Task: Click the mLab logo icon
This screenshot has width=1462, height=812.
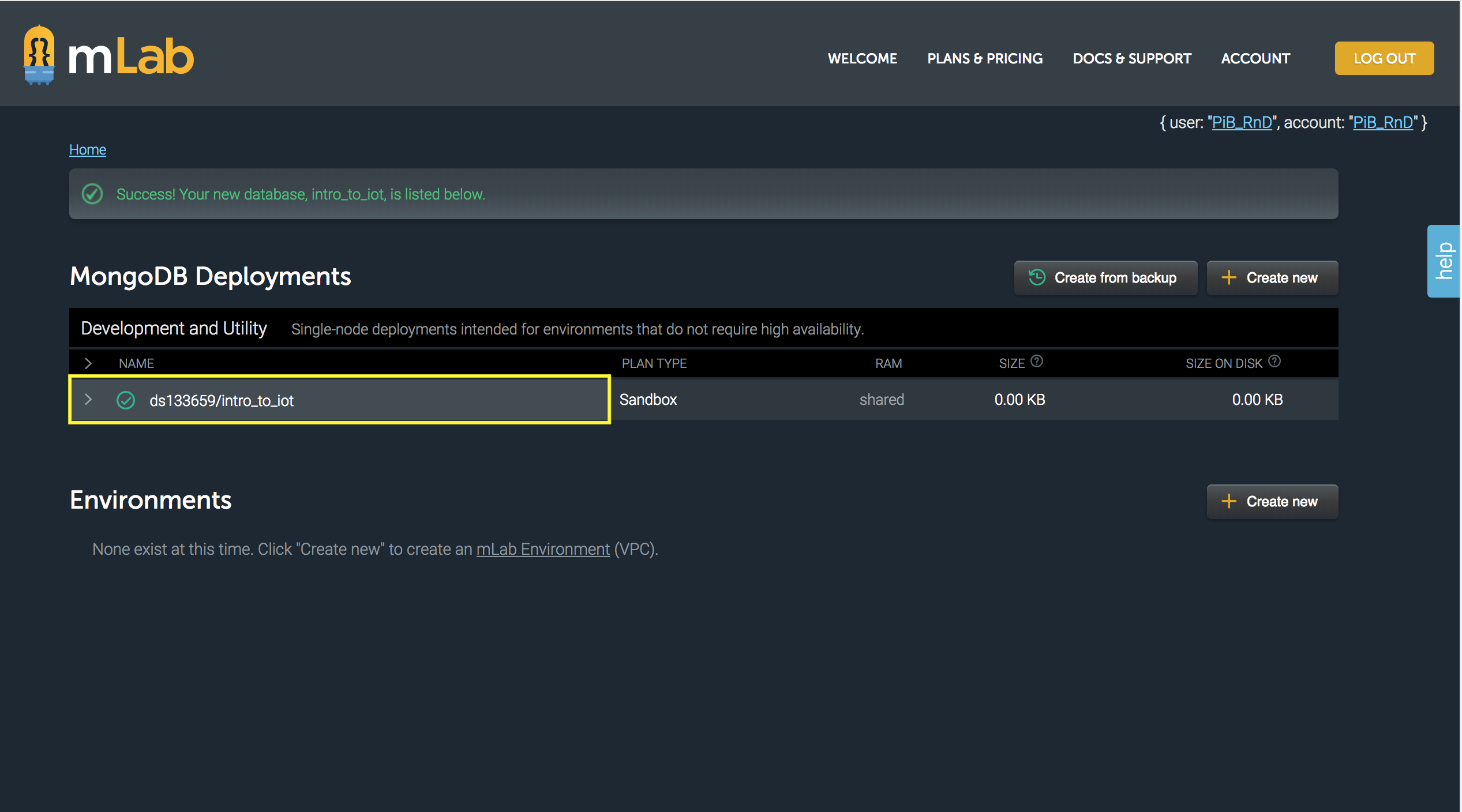Action: 39,55
